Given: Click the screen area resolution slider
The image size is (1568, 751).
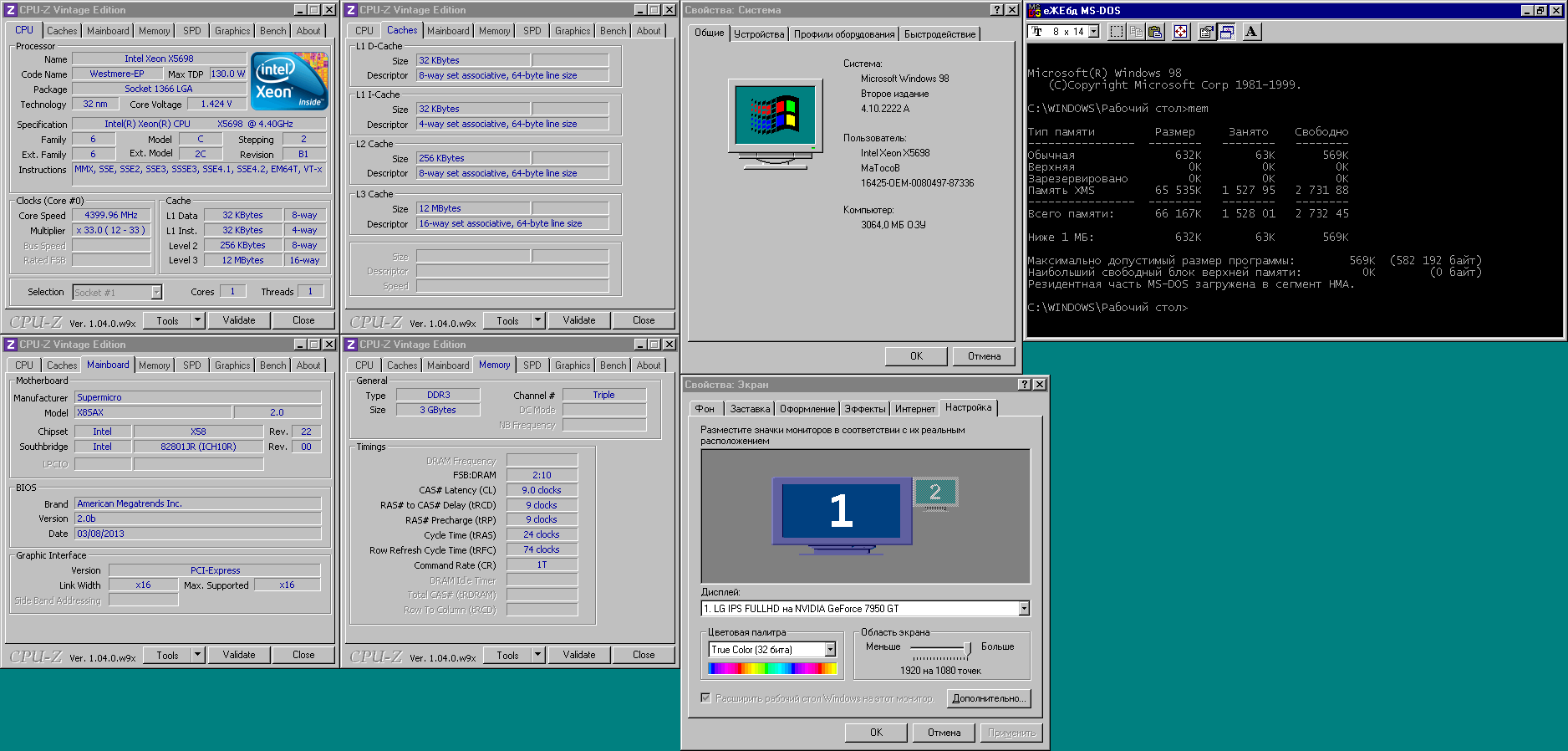Looking at the screenshot, I should click(967, 648).
